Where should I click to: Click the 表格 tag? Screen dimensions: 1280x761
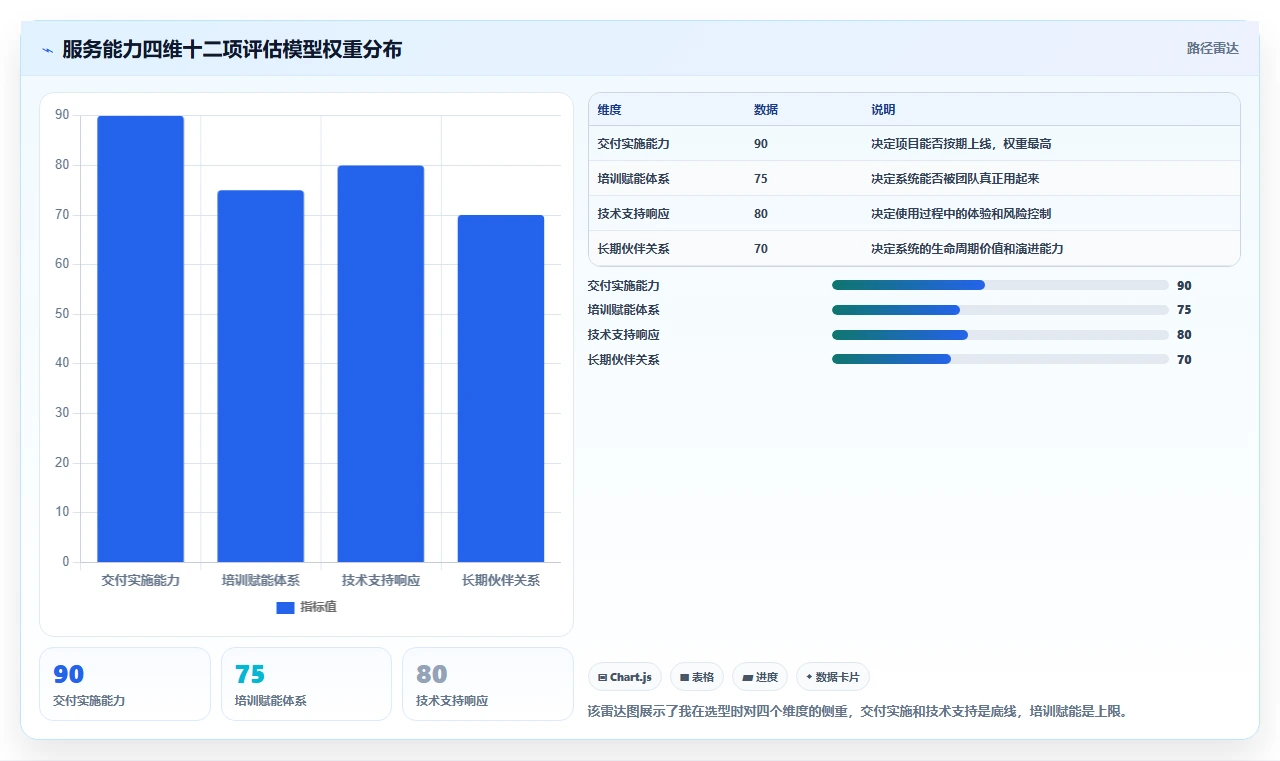tap(697, 677)
